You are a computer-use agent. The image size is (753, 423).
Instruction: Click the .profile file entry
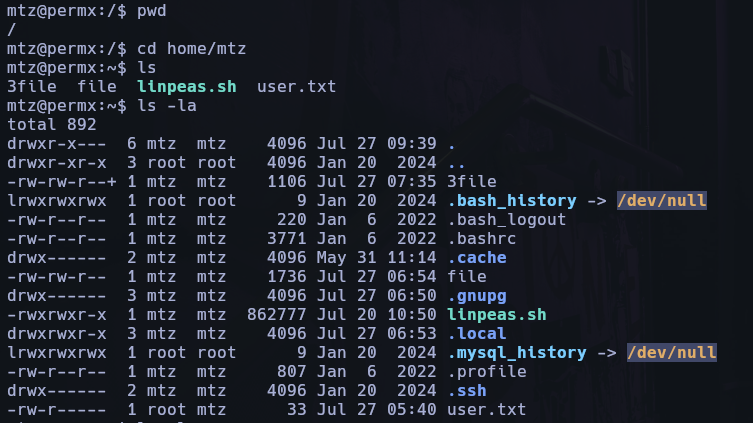pyautogui.click(x=486, y=372)
